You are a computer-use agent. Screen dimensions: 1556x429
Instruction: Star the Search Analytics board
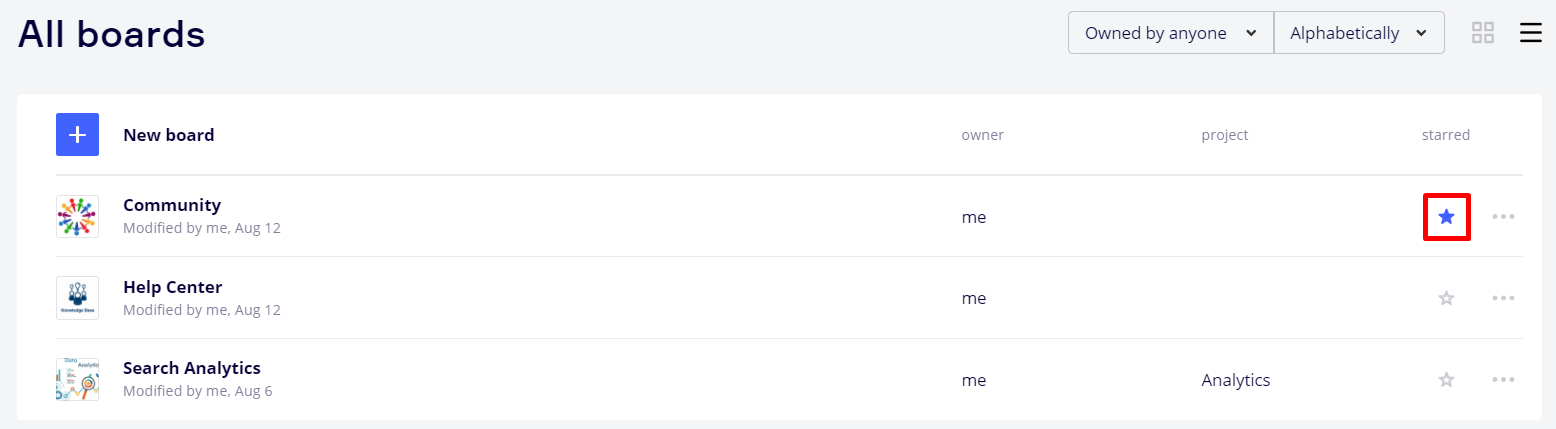click(1446, 380)
